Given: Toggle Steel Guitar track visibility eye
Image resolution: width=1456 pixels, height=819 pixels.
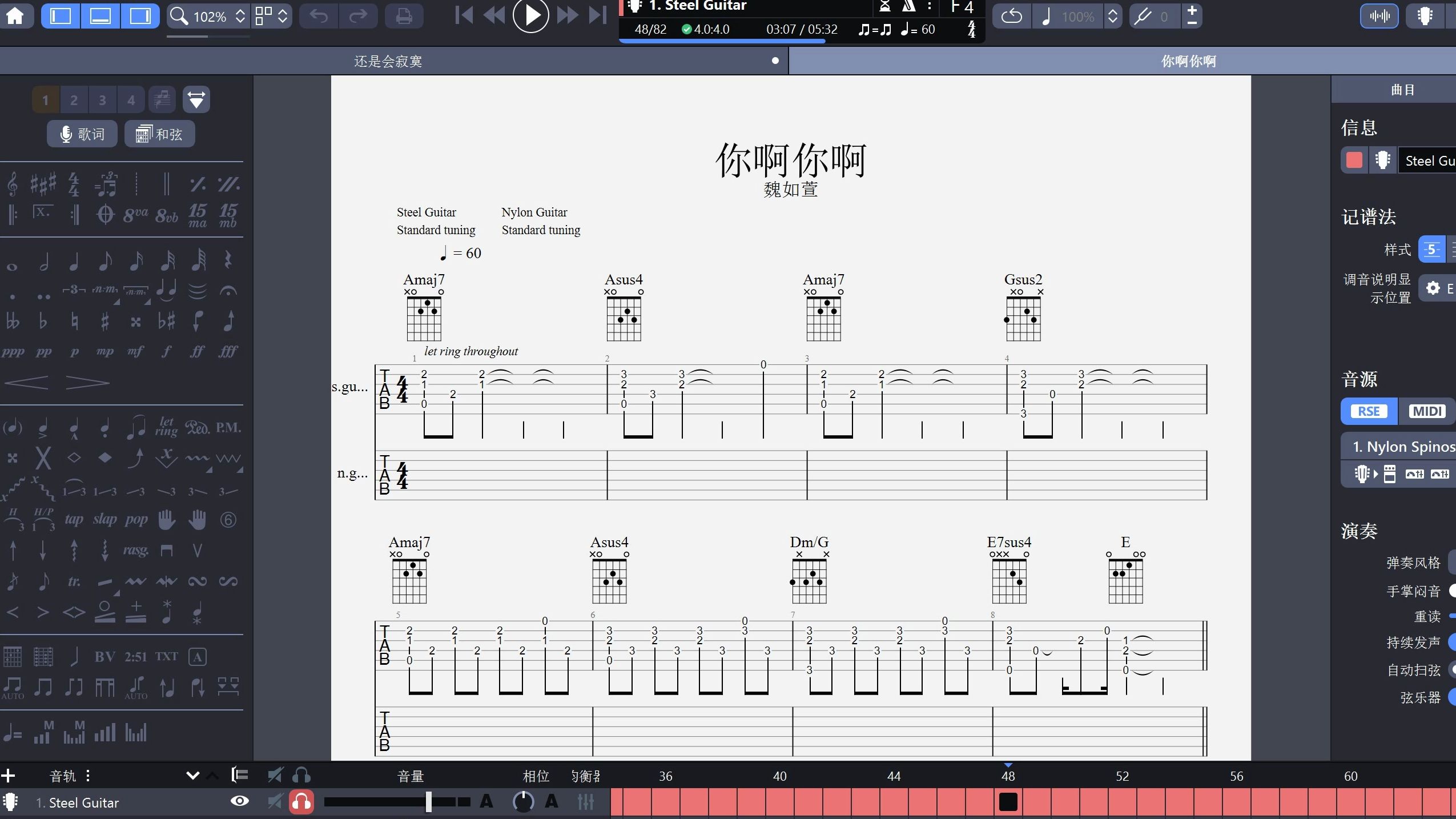Looking at the screenshot, I should [240, 801].
